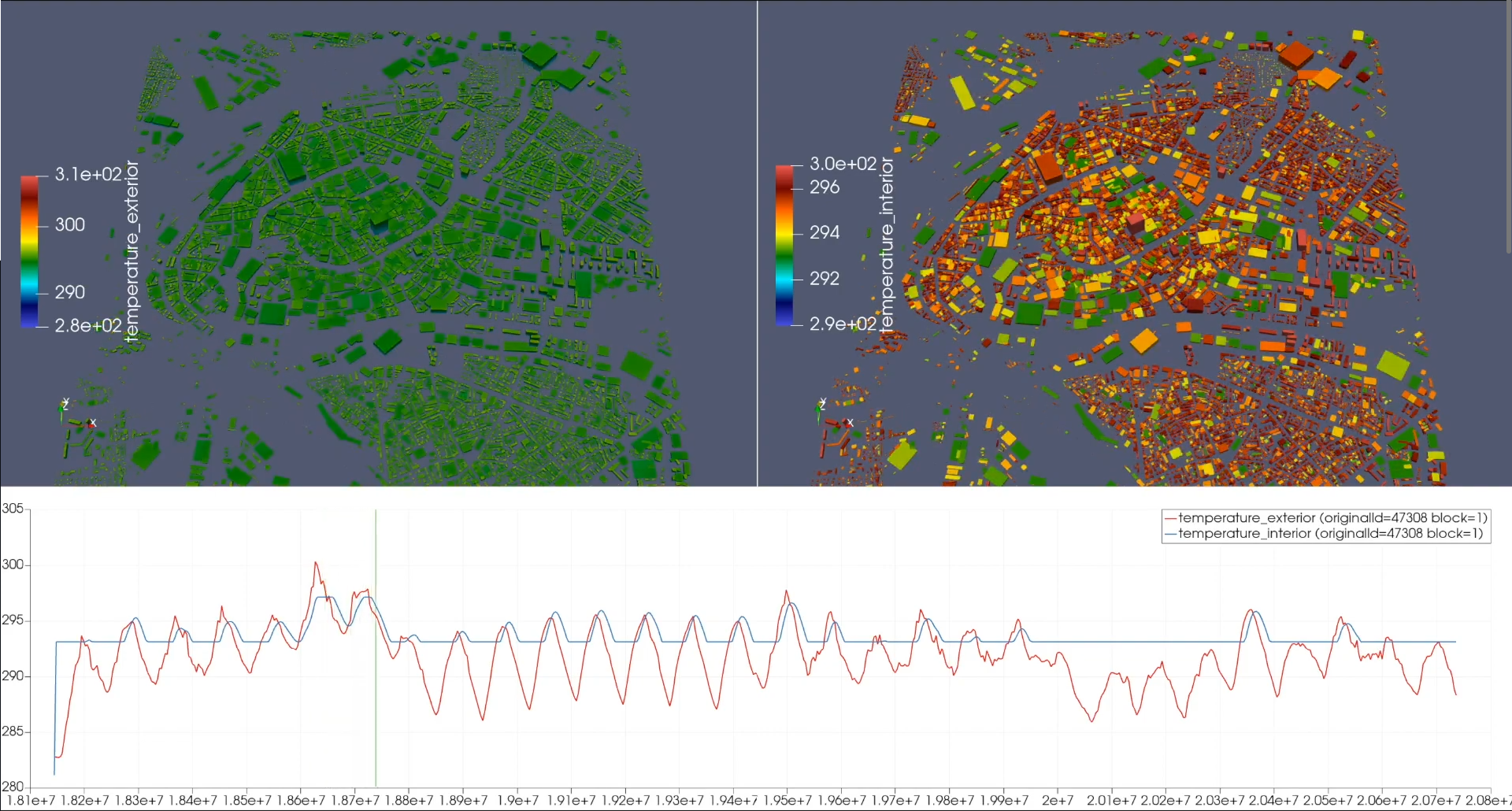The image size is (1512, 811).
Task: Click the orientation axes in the exterior view
Action: tap(76, 413)
